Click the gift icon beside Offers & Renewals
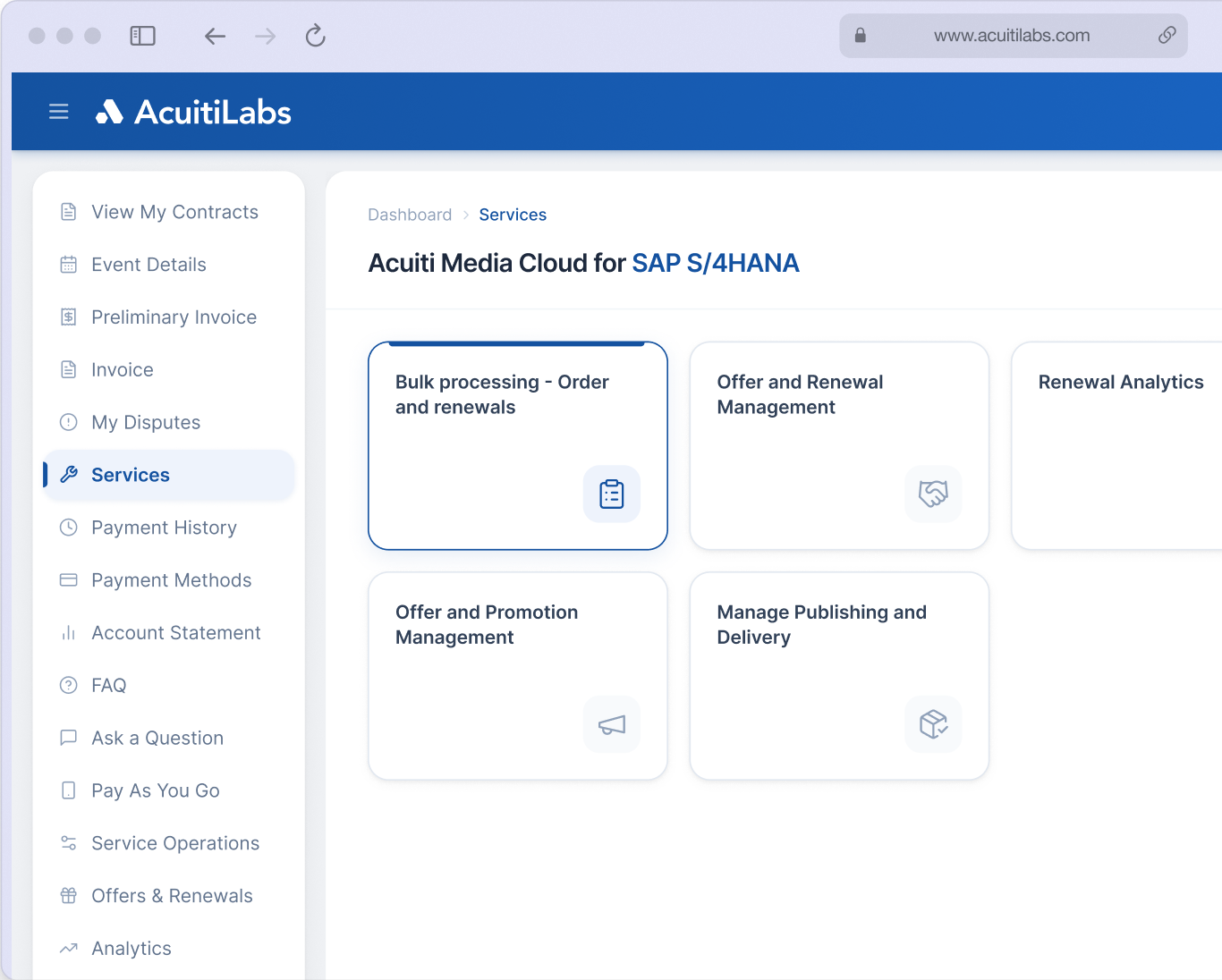The height and width of the screenshot is (980, 1222). (68, 896)
